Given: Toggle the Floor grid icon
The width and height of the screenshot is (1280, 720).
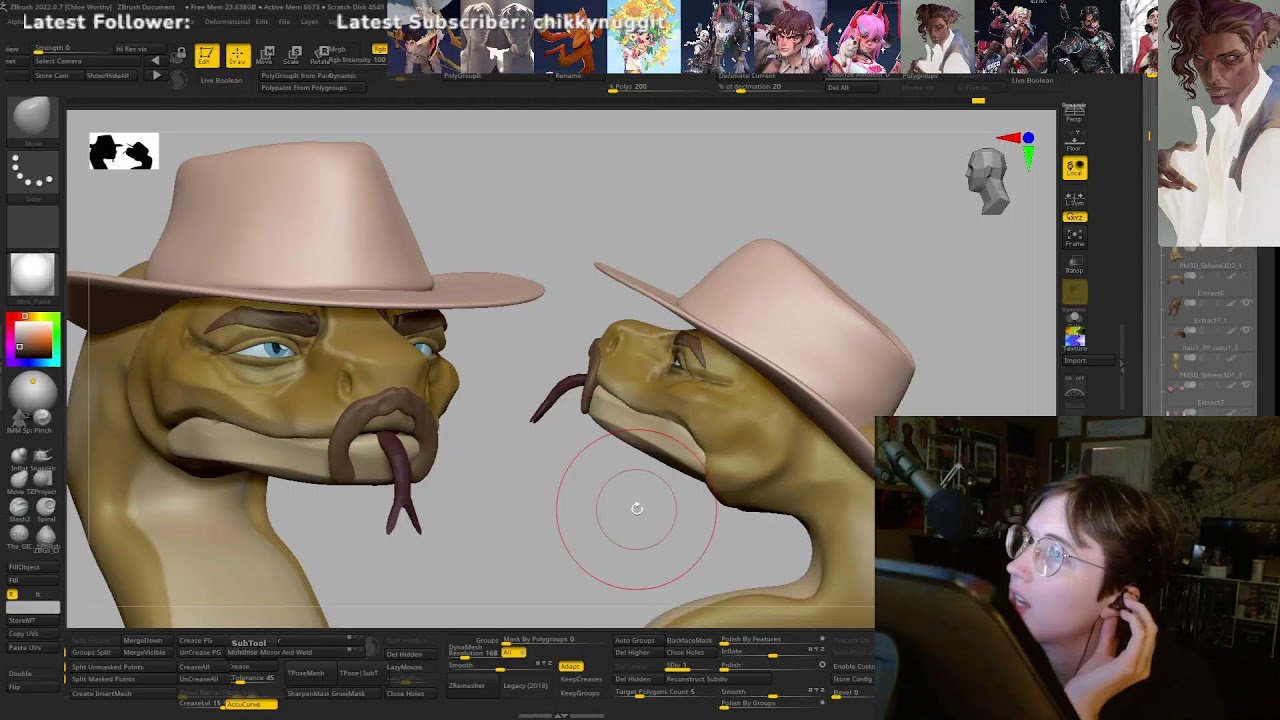Looking at the screenshot, I should coord(1074,141).
